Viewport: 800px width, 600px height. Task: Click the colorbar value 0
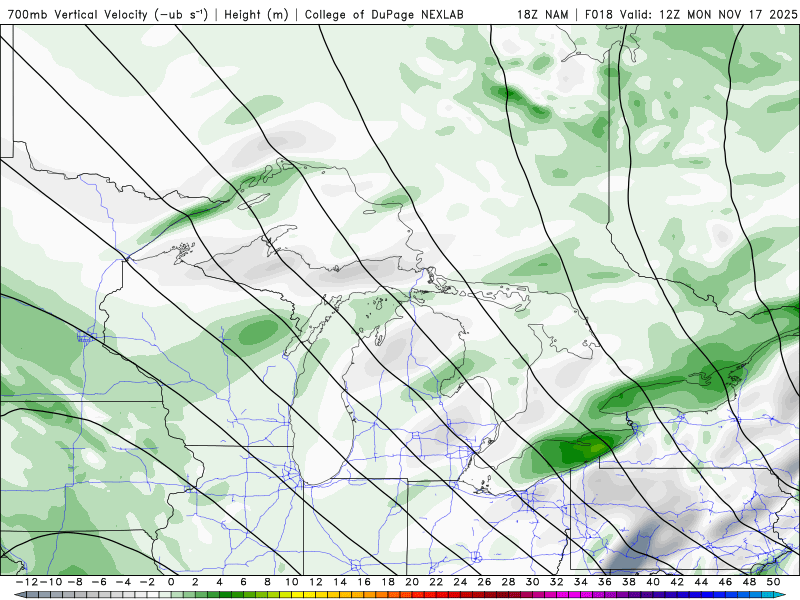tap(171, 582)
